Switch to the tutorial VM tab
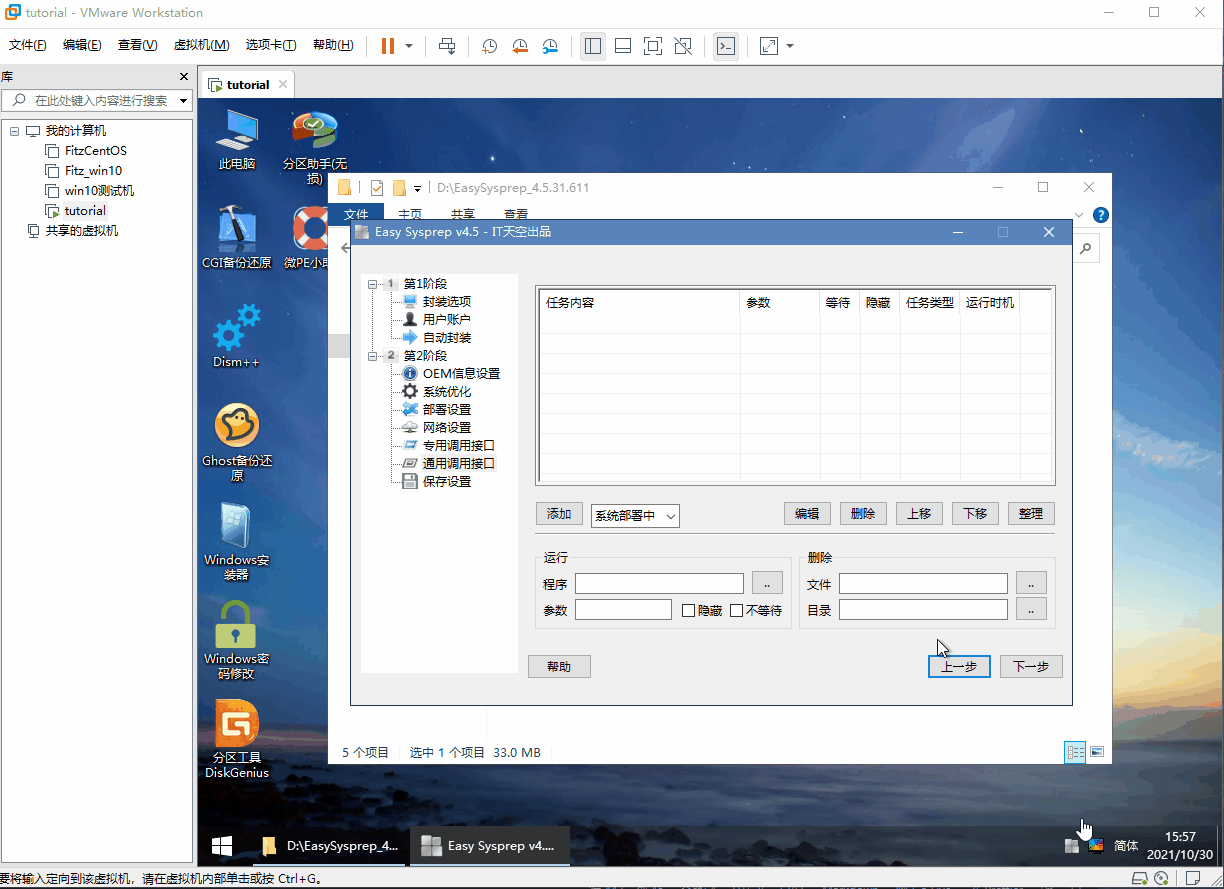 246,85
